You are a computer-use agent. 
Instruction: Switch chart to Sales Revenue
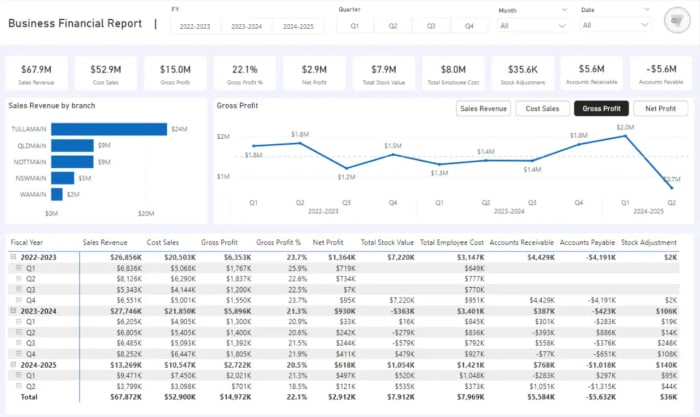pos(483,108)
